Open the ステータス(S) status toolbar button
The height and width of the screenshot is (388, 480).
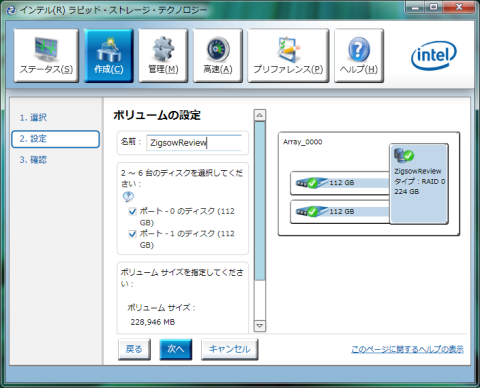click(46, 55)
